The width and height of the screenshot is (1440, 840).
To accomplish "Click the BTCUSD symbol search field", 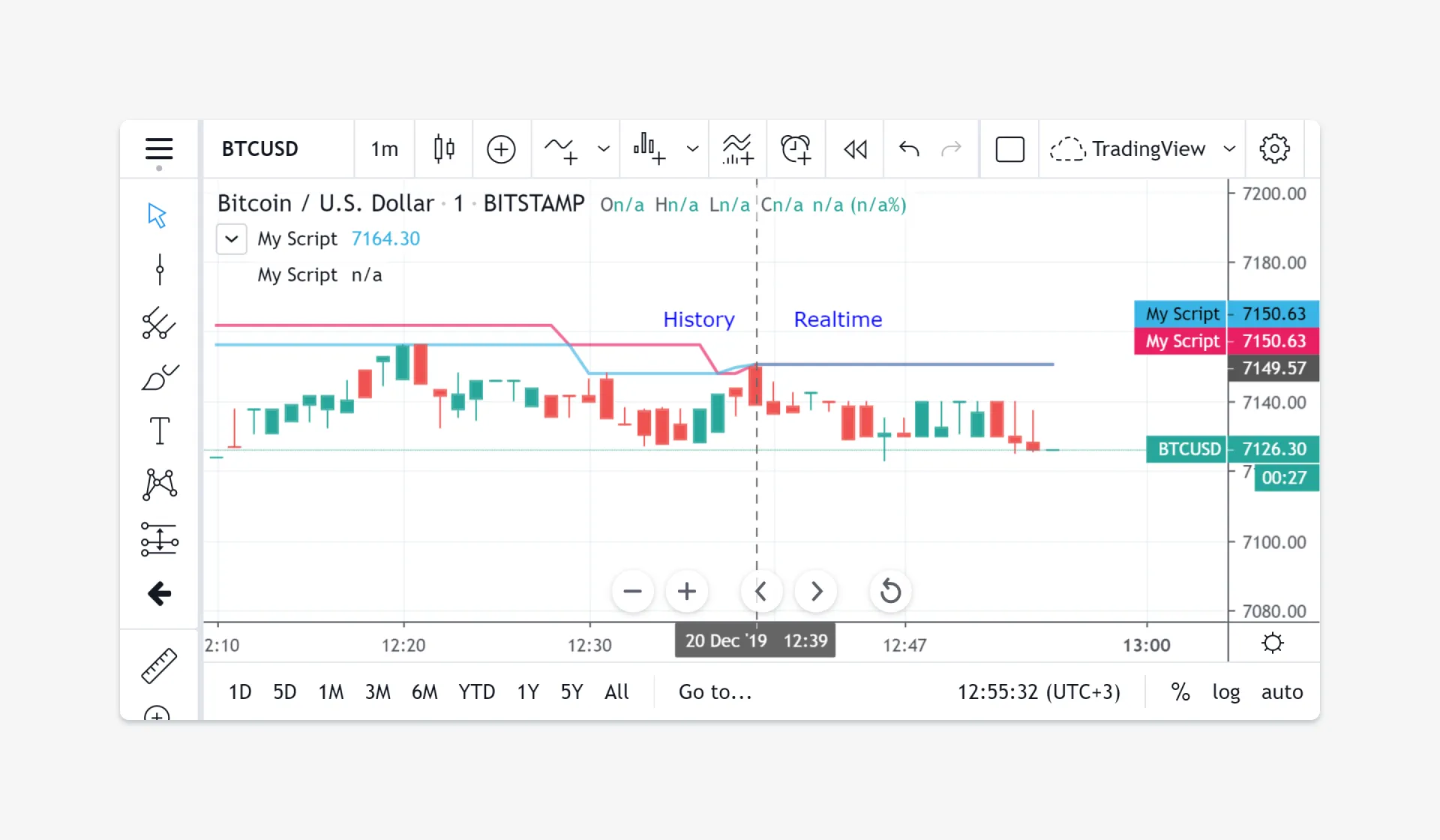I will point(260,148).
